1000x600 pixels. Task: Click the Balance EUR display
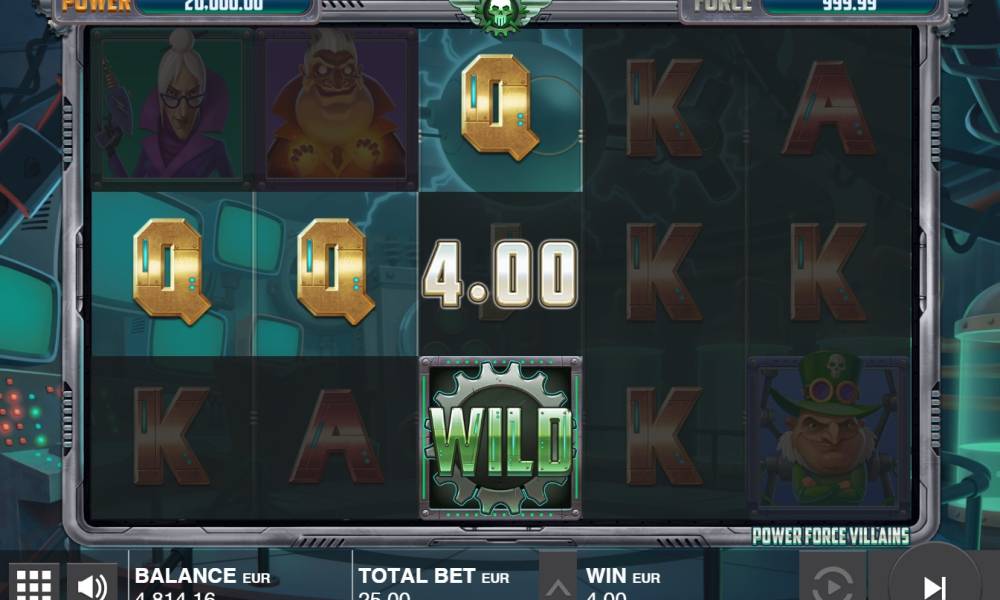203,584
